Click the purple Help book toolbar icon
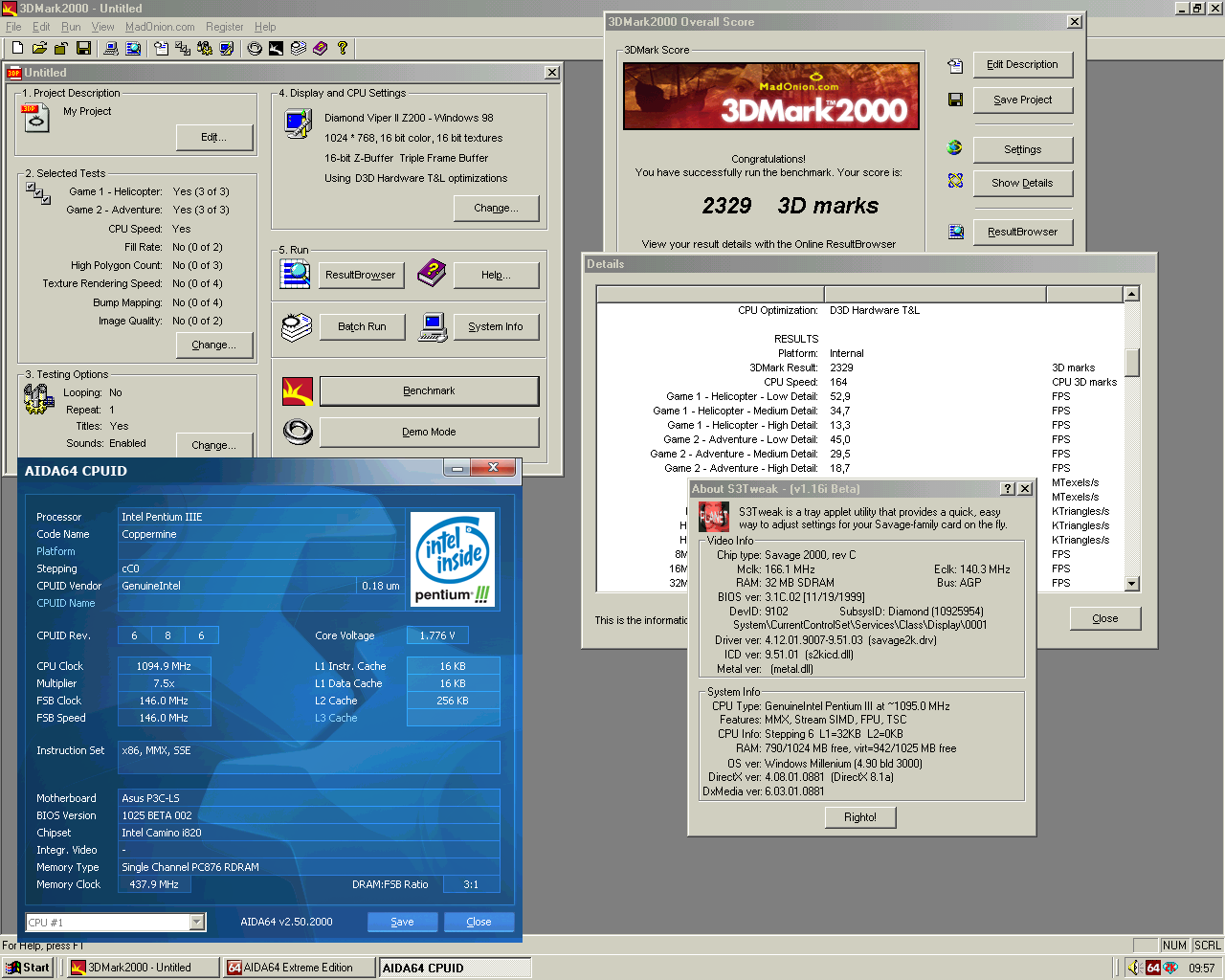This screenshot has width=1225, height=980. click(x=320, y=48)
